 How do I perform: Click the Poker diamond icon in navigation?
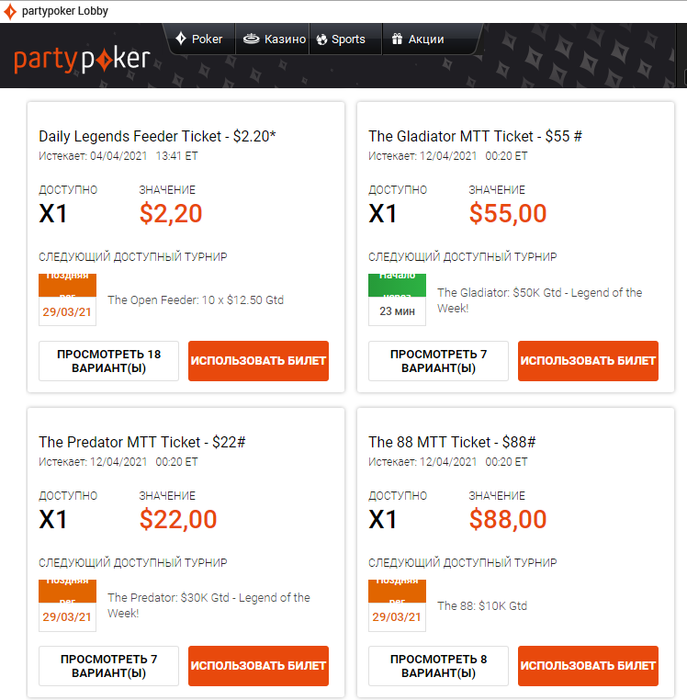click(181, 39)
